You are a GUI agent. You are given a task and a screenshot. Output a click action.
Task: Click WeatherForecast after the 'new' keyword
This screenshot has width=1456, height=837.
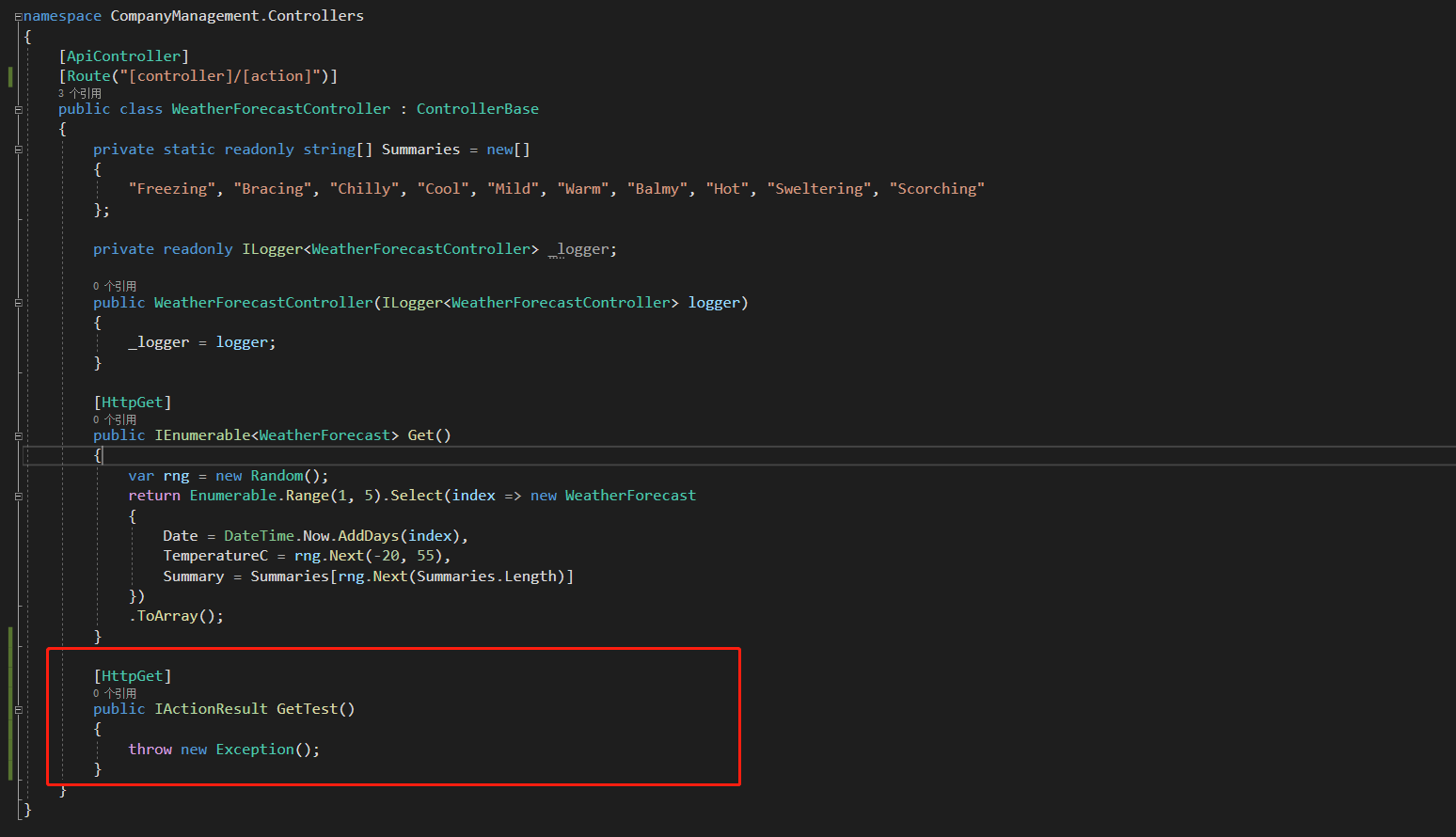click(x=630, y=496)
